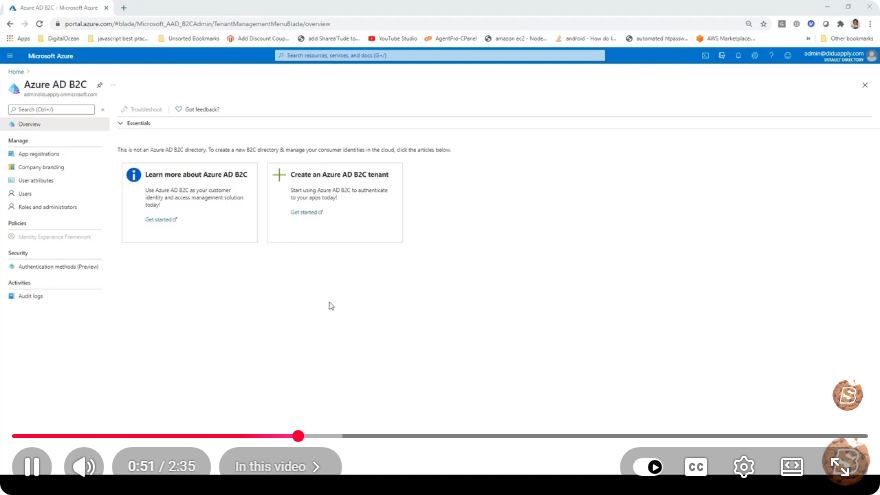Close the Azure AD B2C blade

865,85
